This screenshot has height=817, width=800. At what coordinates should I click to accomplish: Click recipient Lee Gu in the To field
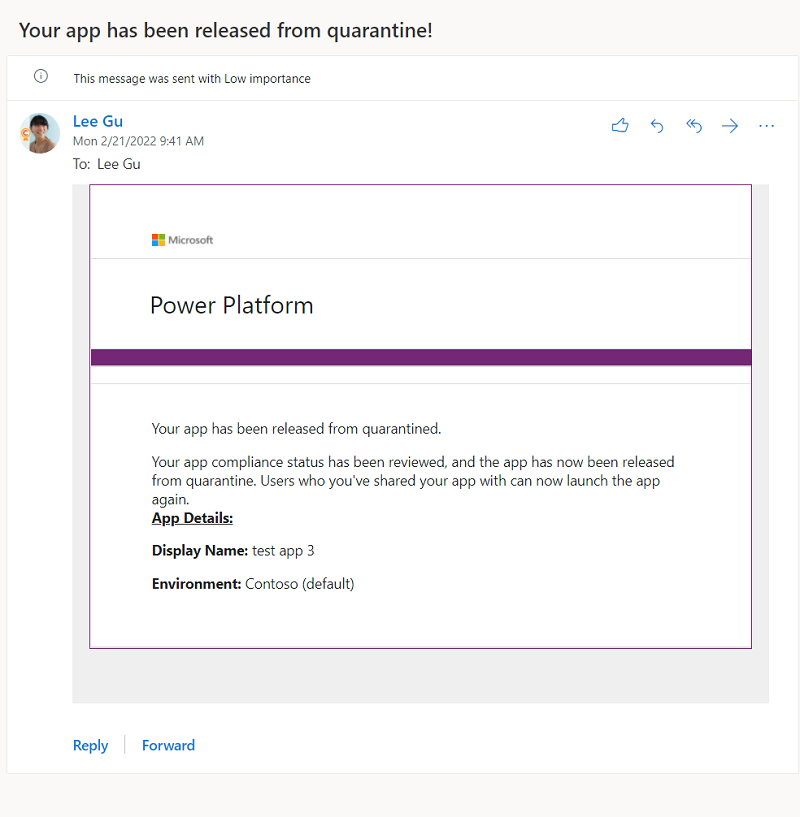click(x=118, y=164)
